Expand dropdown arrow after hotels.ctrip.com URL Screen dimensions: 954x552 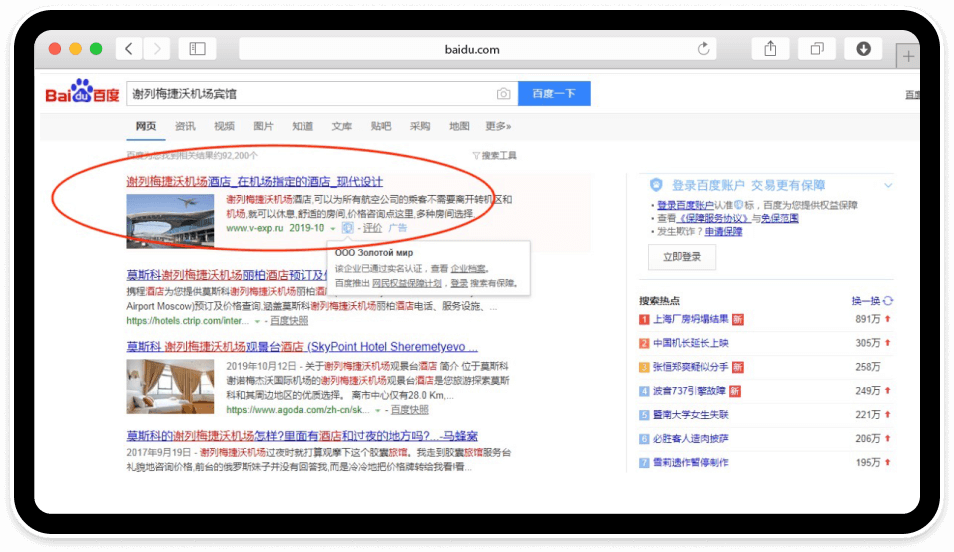coord(257,321)
